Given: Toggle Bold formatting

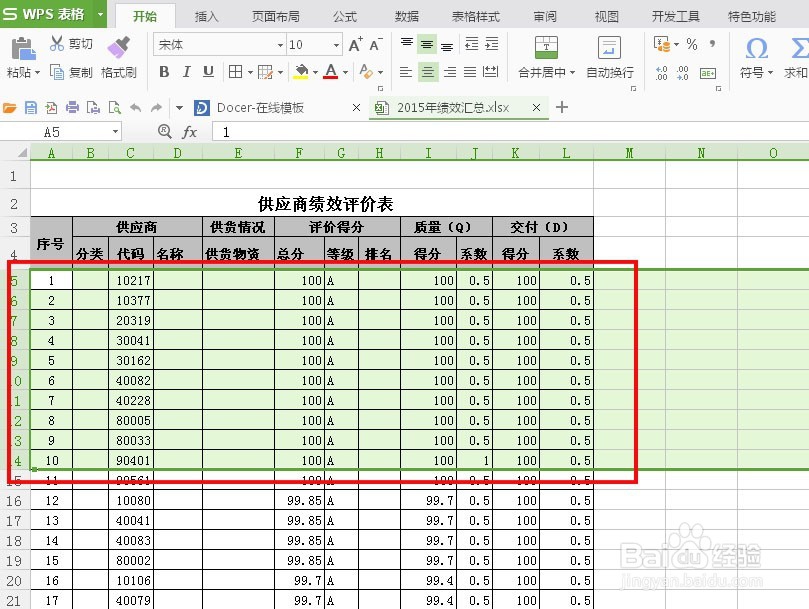Looking at the screenshot, I should (165, 72).
